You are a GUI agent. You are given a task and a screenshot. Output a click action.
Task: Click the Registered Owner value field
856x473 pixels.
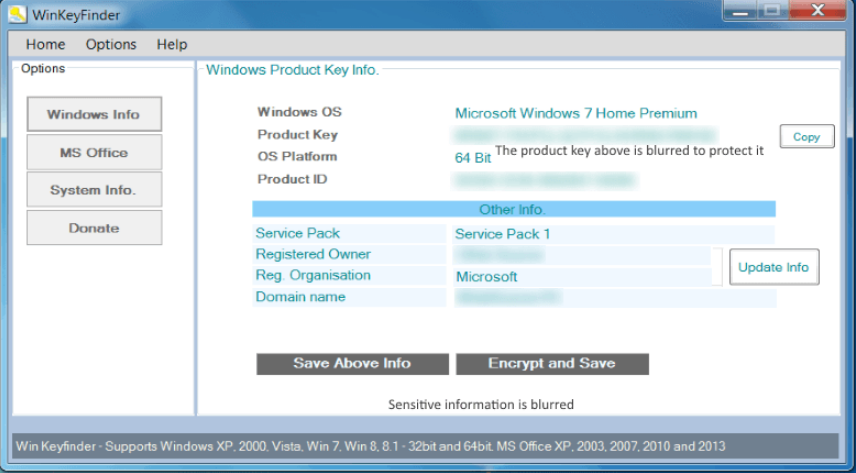(x=582, y=255)
